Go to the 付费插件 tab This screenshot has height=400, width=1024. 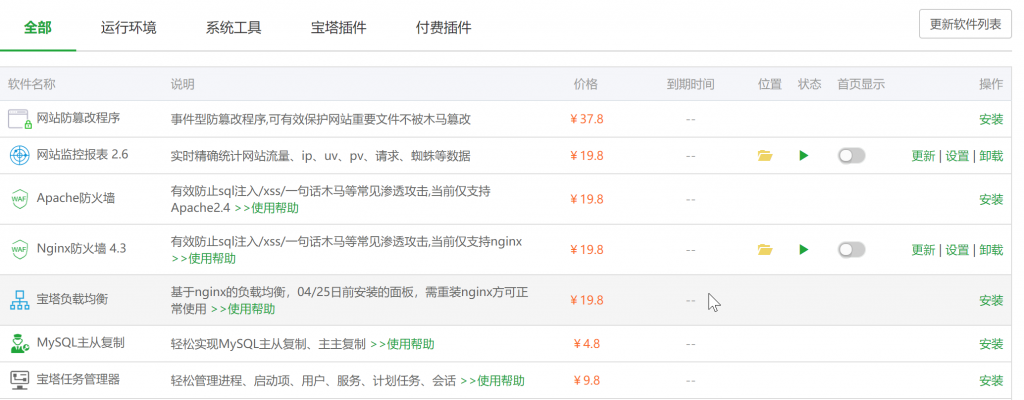tap(443, 28)
